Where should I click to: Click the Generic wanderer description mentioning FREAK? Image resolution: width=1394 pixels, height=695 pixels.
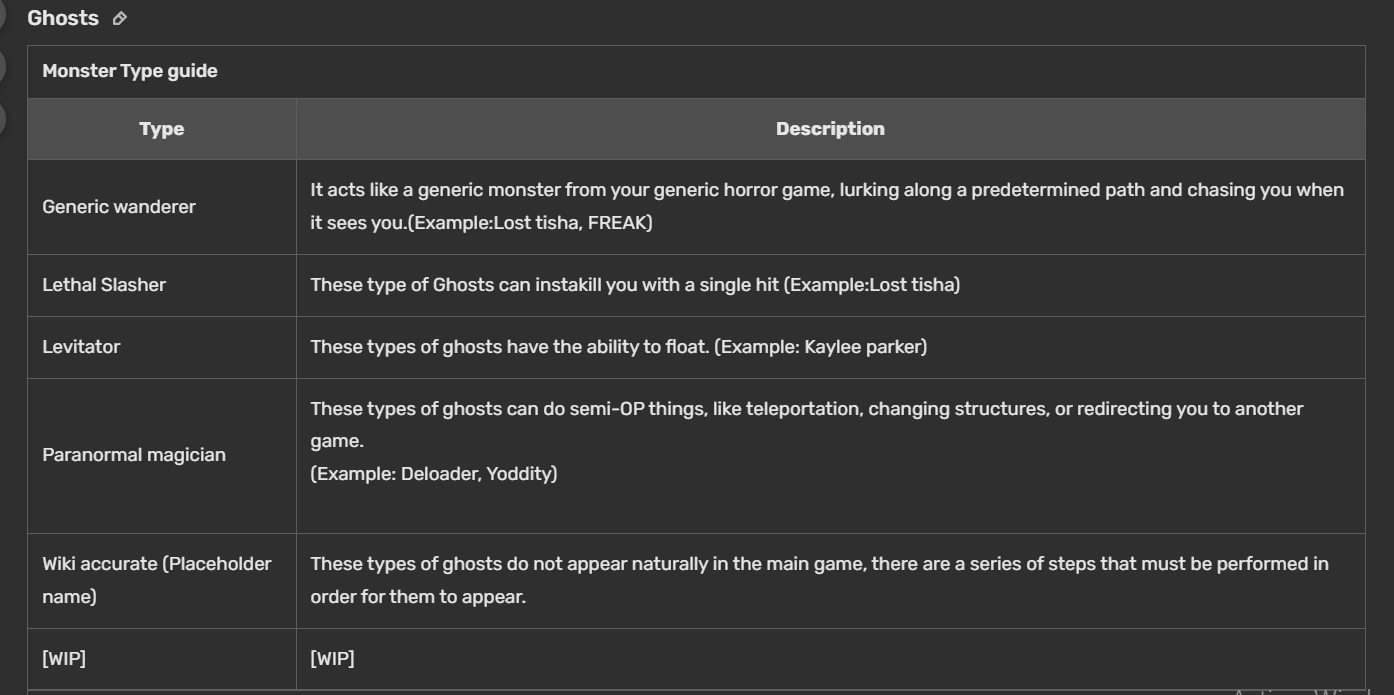pos(827,206)
